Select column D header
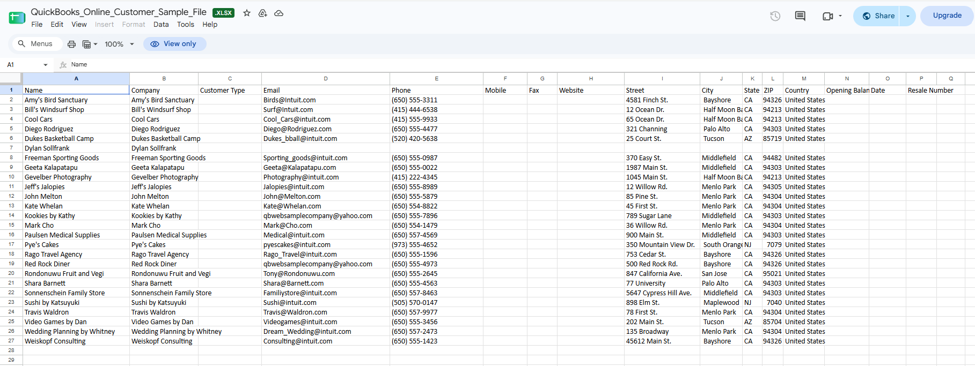 tap(325, 78)
